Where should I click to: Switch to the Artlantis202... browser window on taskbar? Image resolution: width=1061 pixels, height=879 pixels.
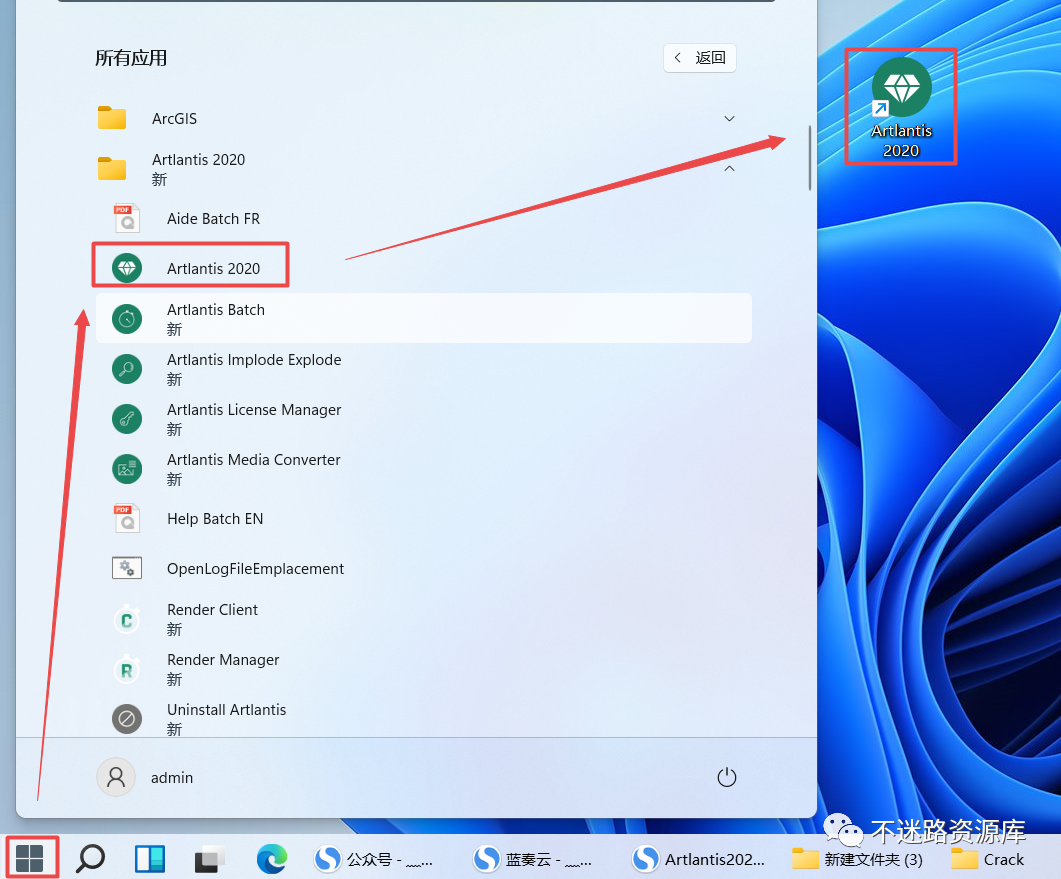click(698, 859)
